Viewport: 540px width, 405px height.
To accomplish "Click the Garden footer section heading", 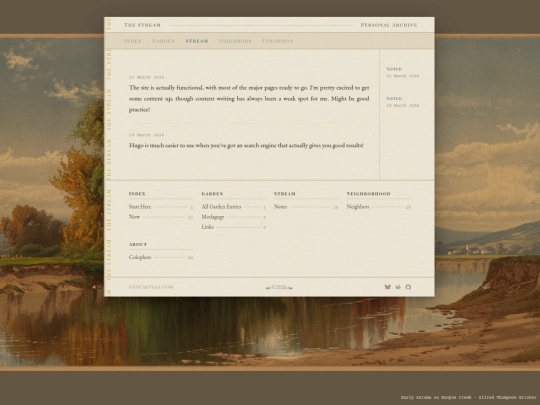I will 212,194.
